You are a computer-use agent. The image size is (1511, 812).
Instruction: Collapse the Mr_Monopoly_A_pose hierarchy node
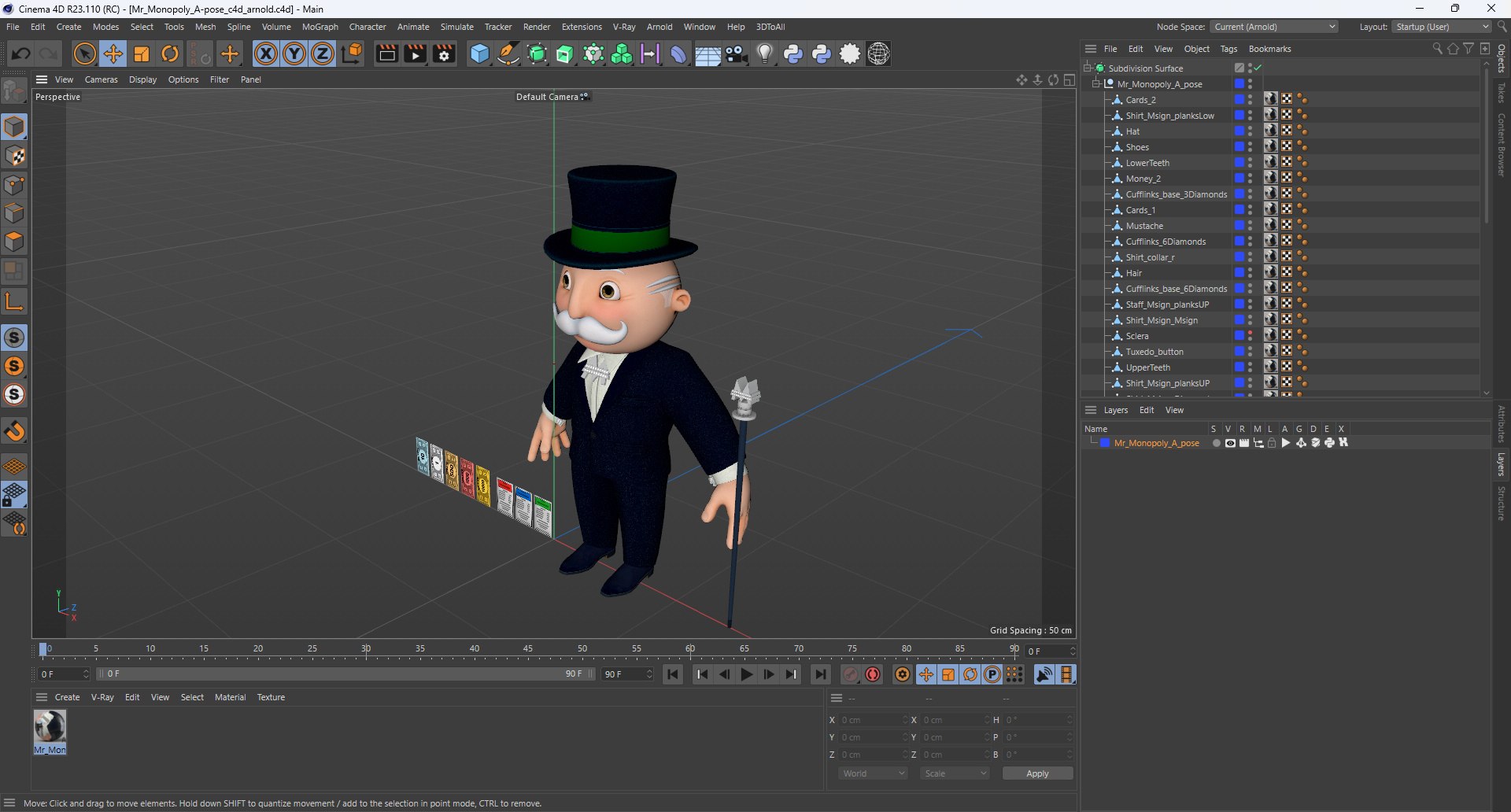coord(1096,83)
